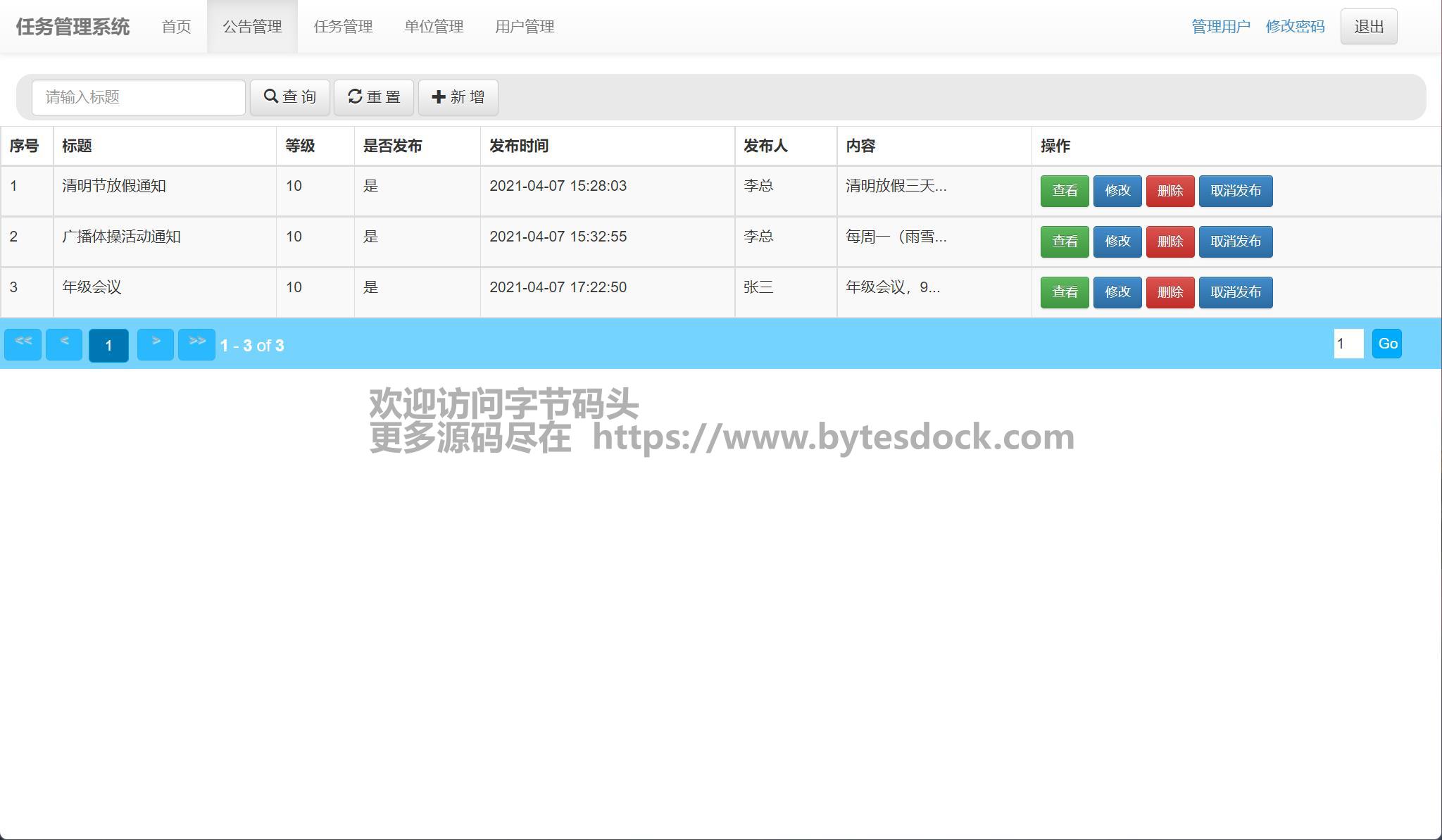Click the magnifier 查询 search button
Viewport: 1442px width, 840px height.
click(x=289, y=97)
